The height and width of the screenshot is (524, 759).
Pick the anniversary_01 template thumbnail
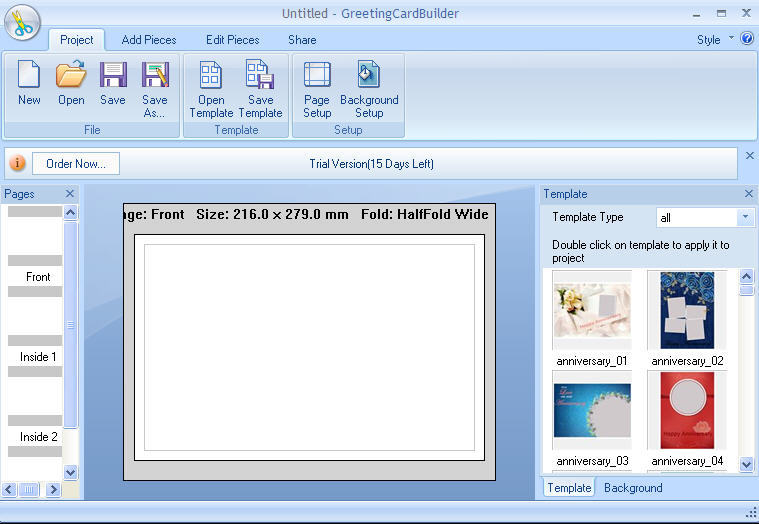592,310
